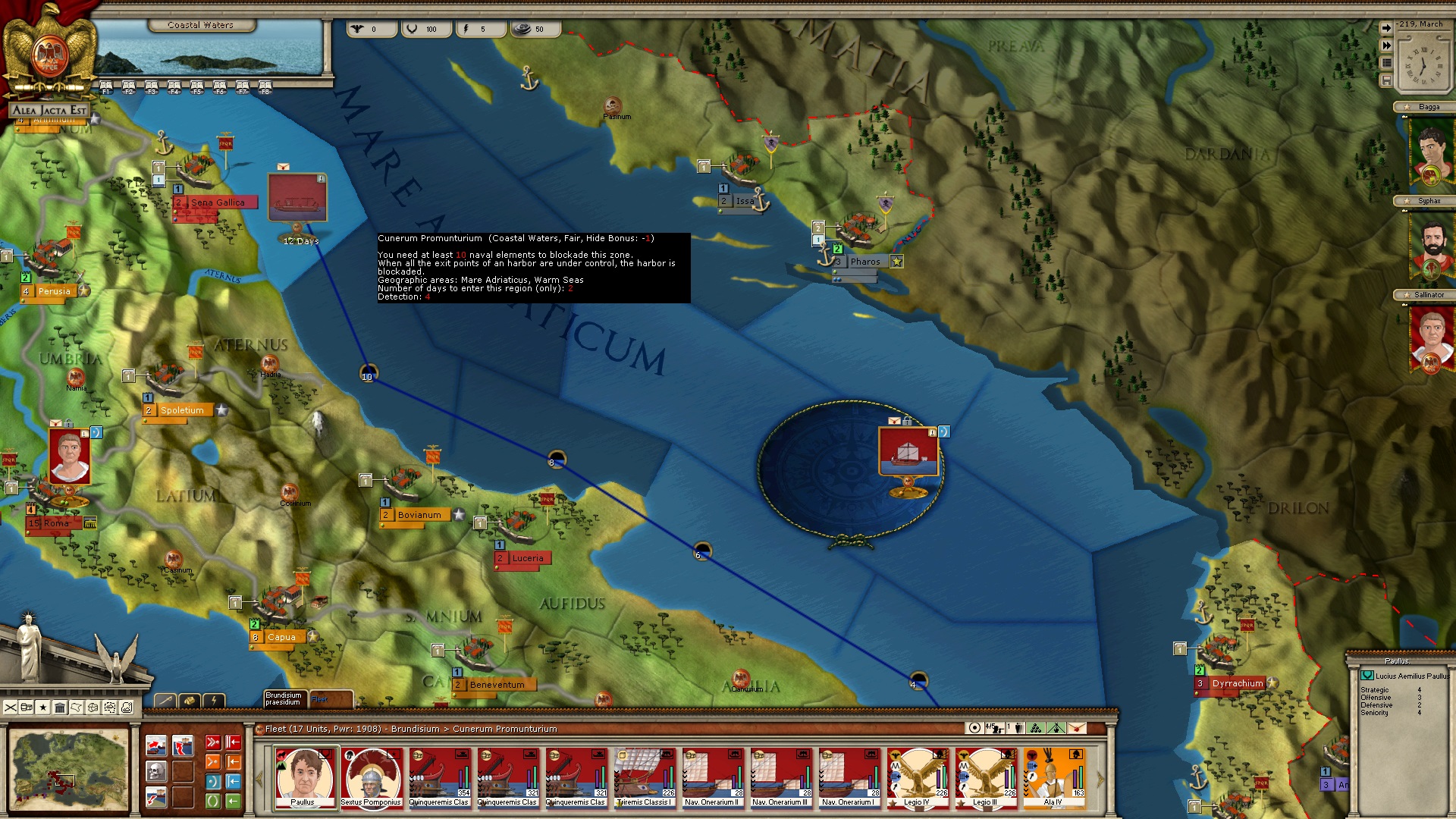Open the list/ledger button beside the clock
1456x819 pixels.
[x=1386, y=63]
